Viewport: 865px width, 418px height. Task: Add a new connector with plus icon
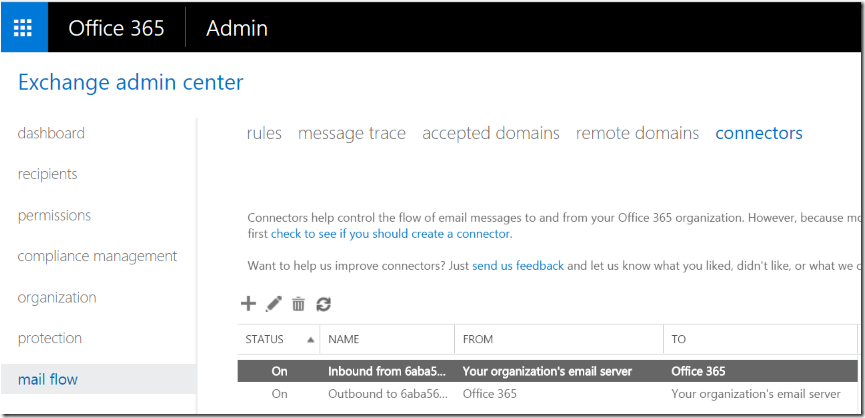tap(249, 303)
